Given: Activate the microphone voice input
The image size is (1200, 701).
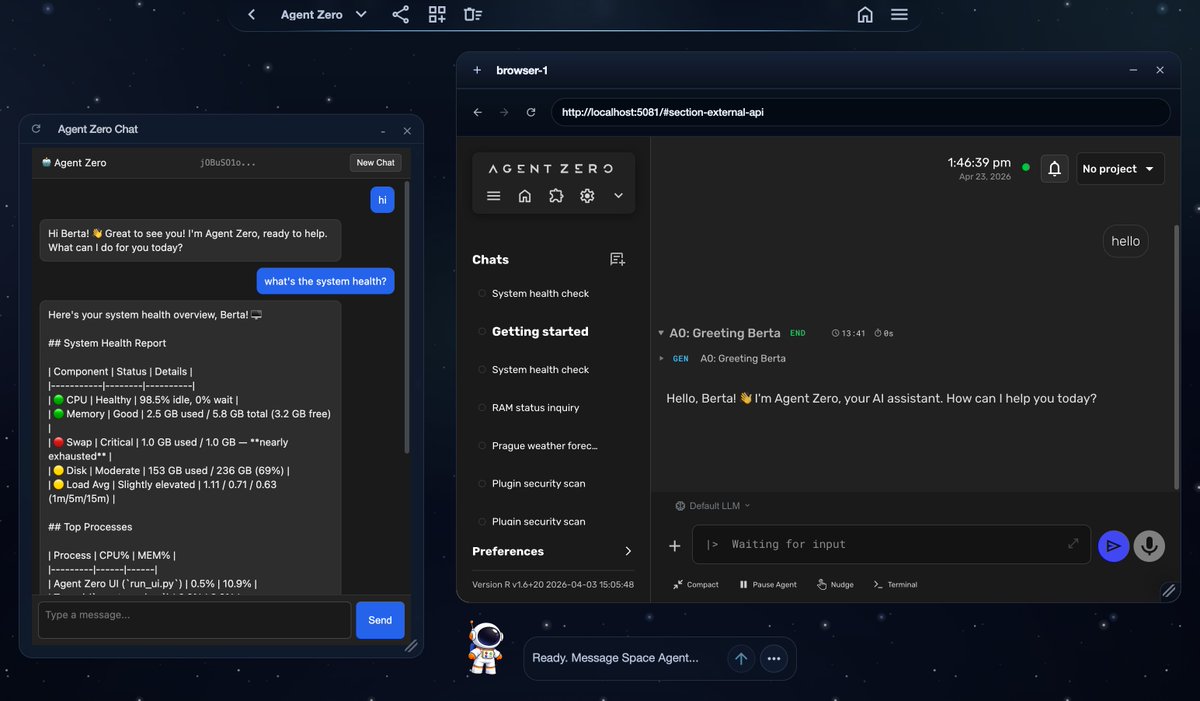Looking at the screenshot, I should point(1149,545).
